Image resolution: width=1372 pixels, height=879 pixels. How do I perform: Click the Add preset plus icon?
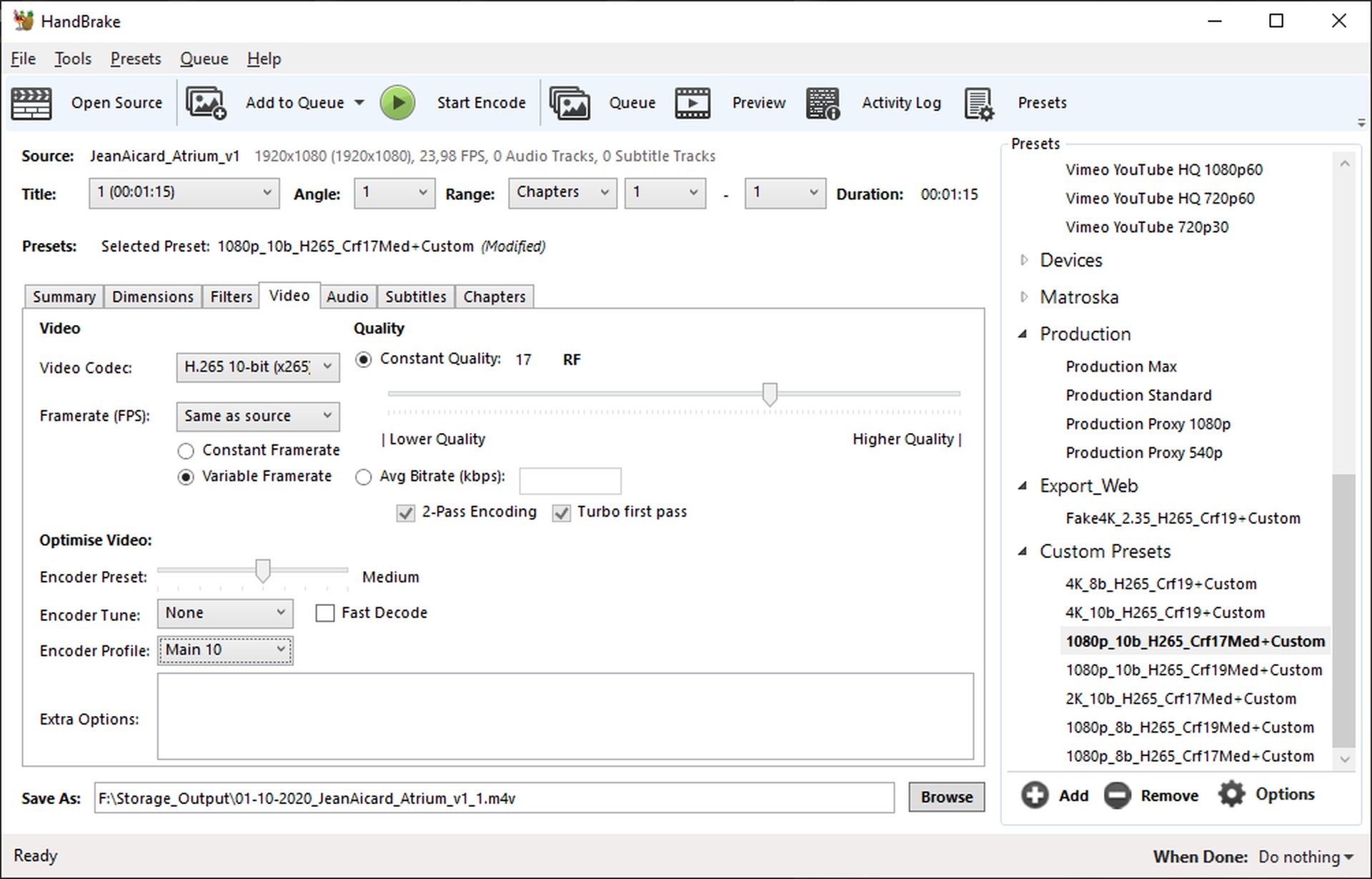coord(1034,795)
